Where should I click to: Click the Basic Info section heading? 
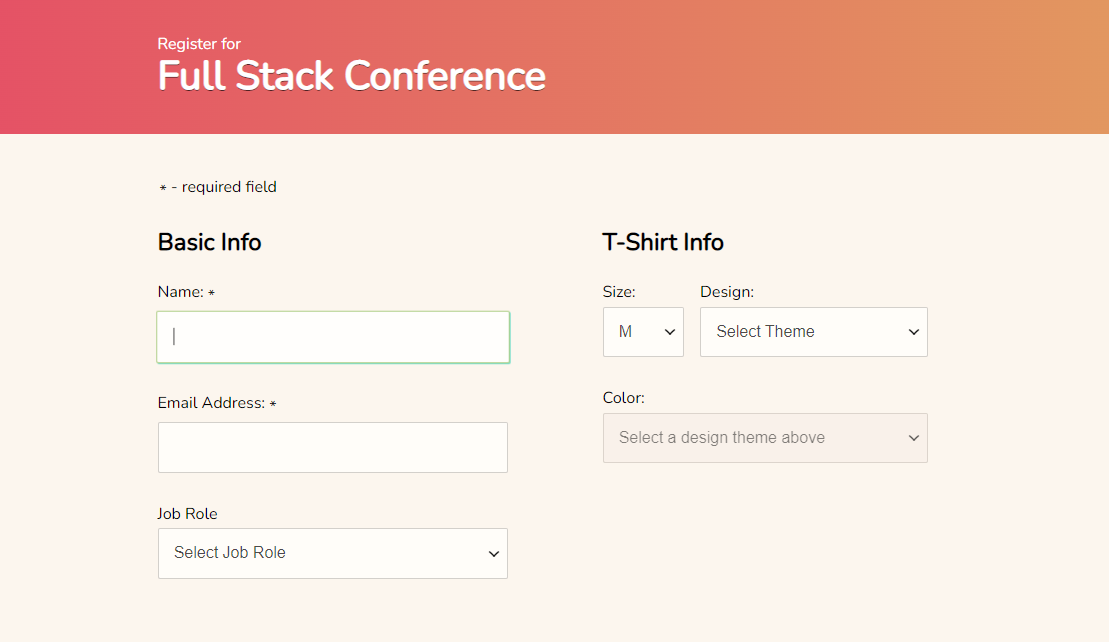point(209,242)
